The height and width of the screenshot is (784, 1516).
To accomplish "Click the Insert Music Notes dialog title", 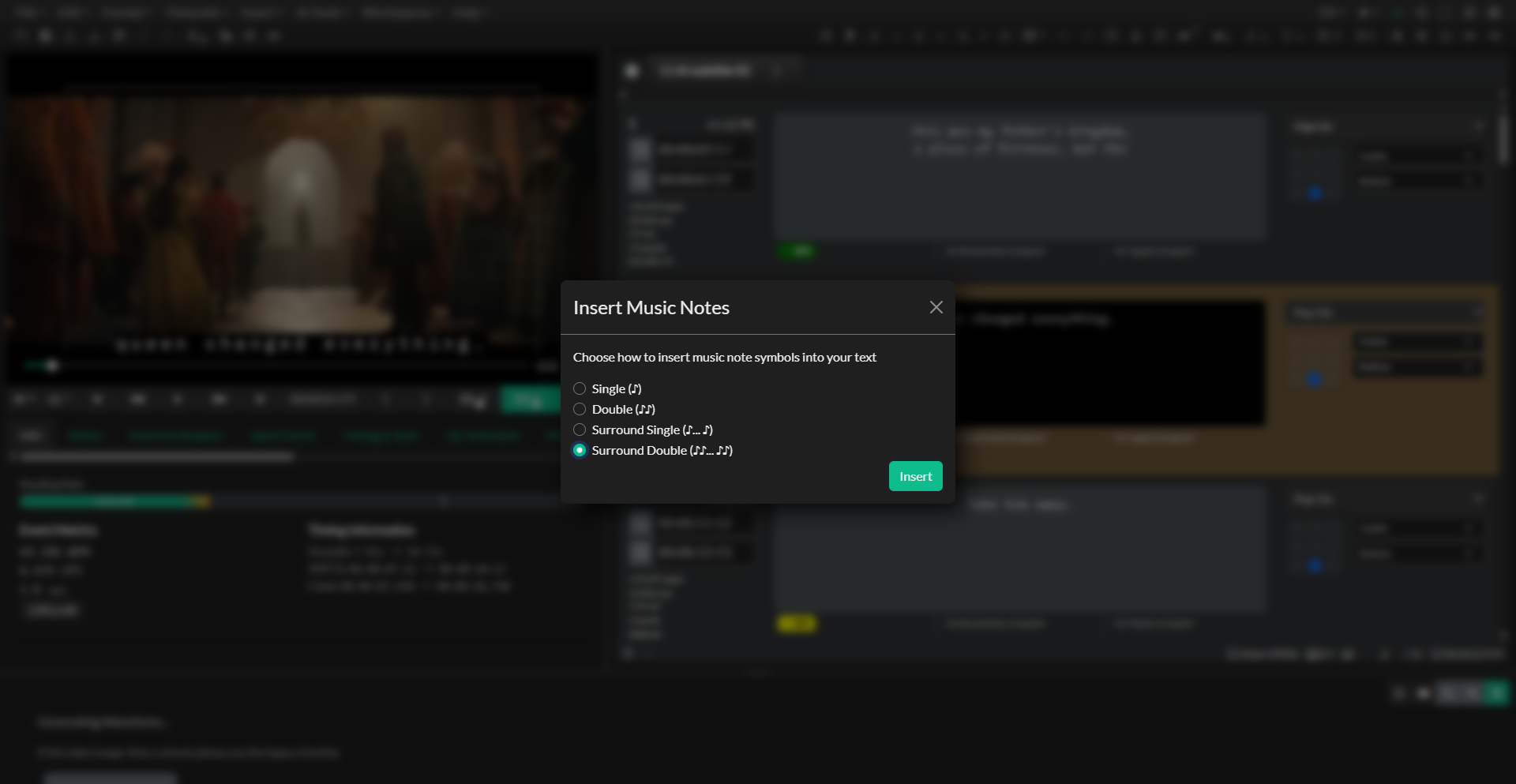I will (x=651, y=308).
